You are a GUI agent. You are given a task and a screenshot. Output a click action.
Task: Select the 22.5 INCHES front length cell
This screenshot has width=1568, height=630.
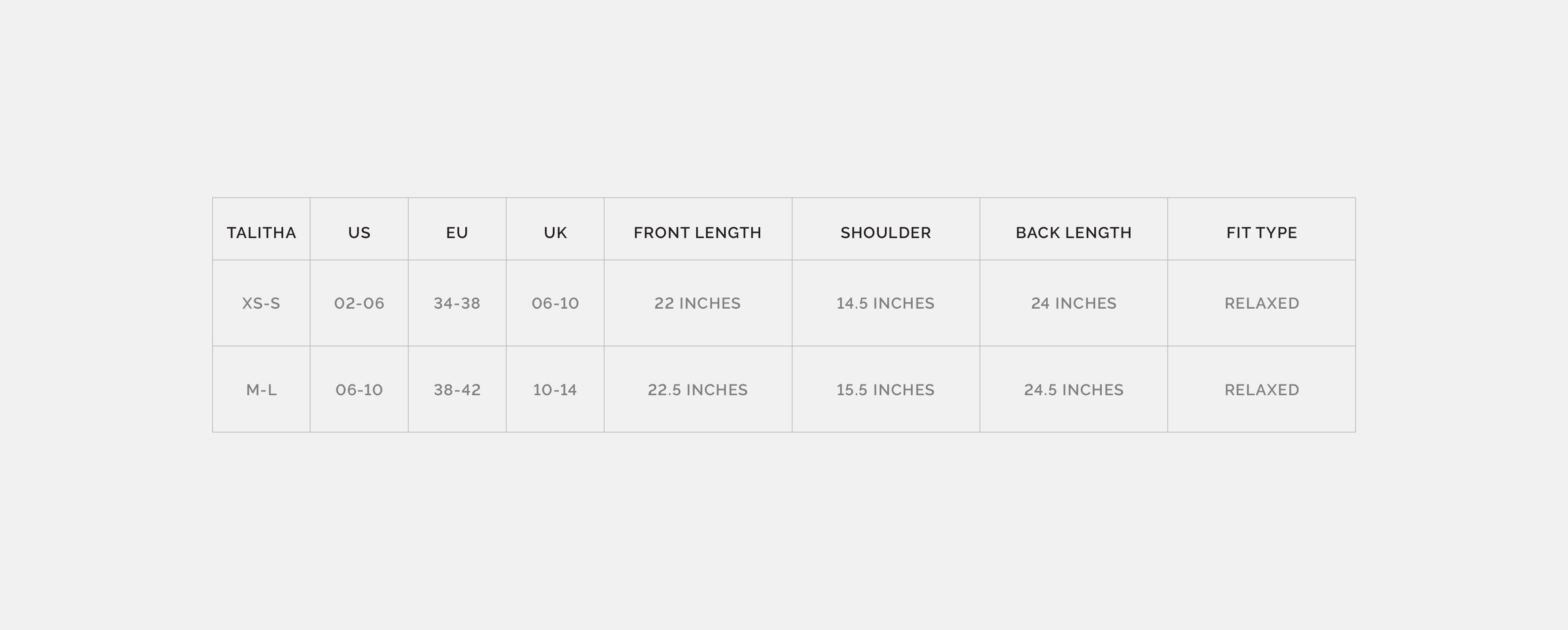pyautogui.click(x=698, y=390)
